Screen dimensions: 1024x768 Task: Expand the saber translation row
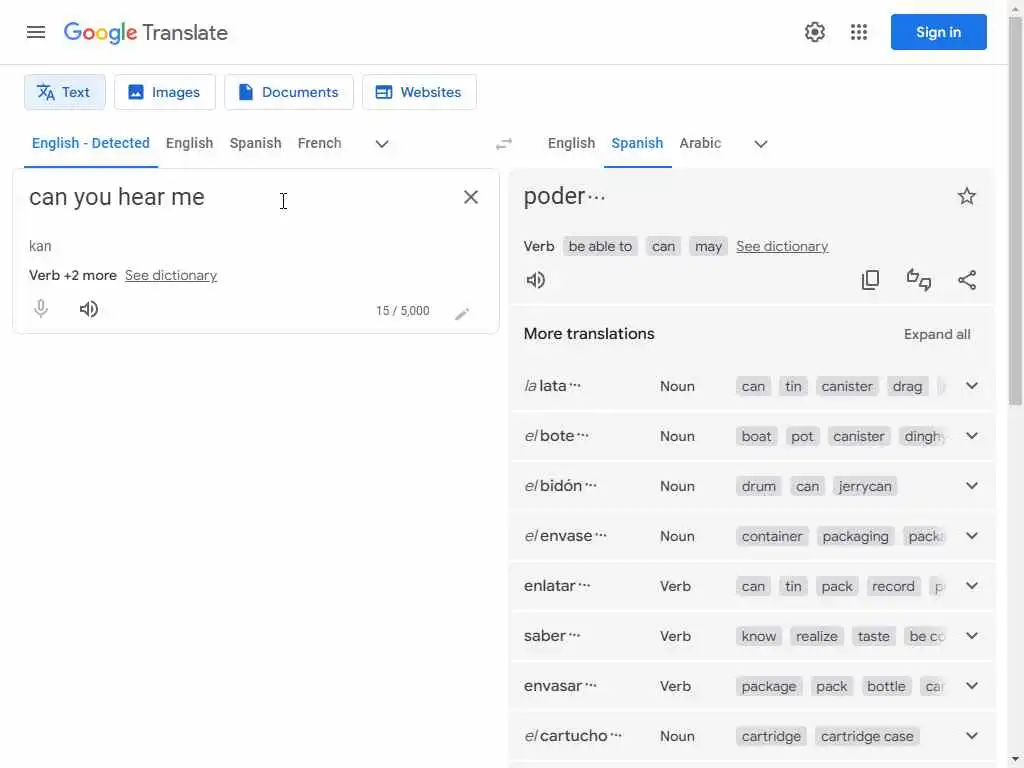coord(972,635)
